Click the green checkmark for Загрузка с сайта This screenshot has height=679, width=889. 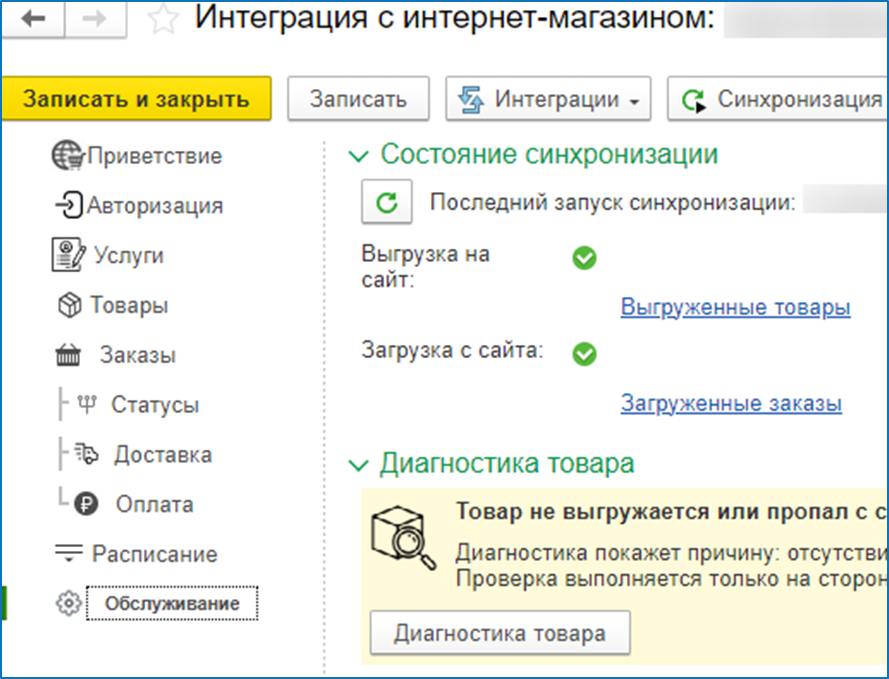tap(584, 354)
